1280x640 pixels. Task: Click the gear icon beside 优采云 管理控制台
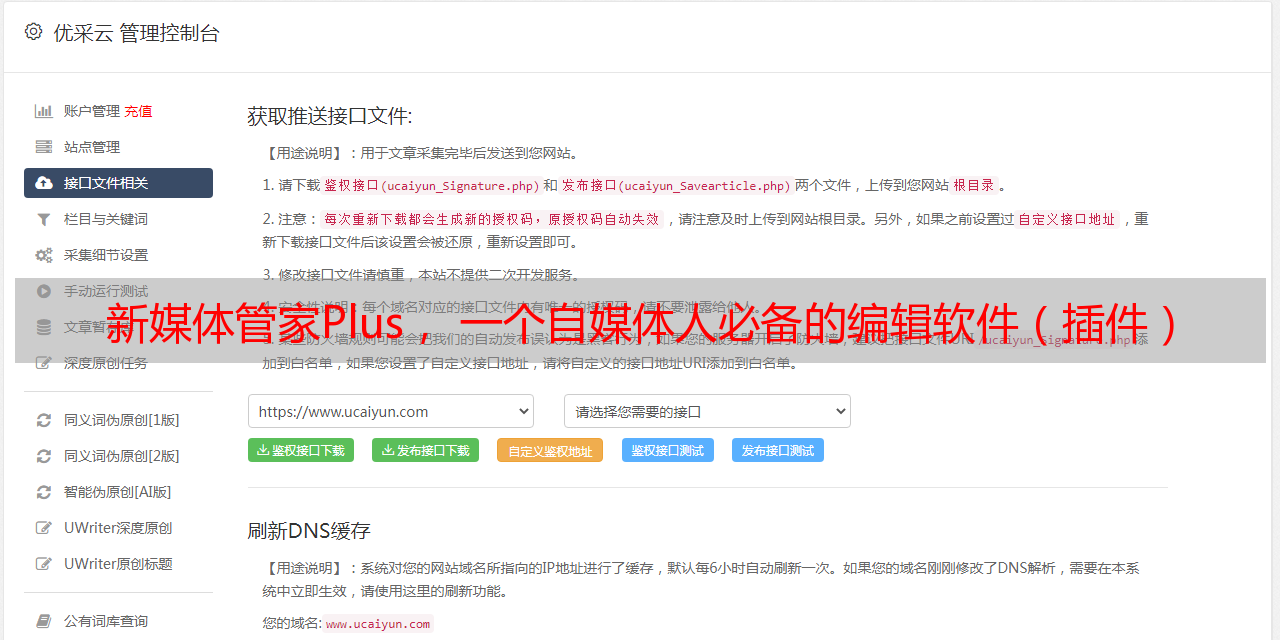point(33,32)
